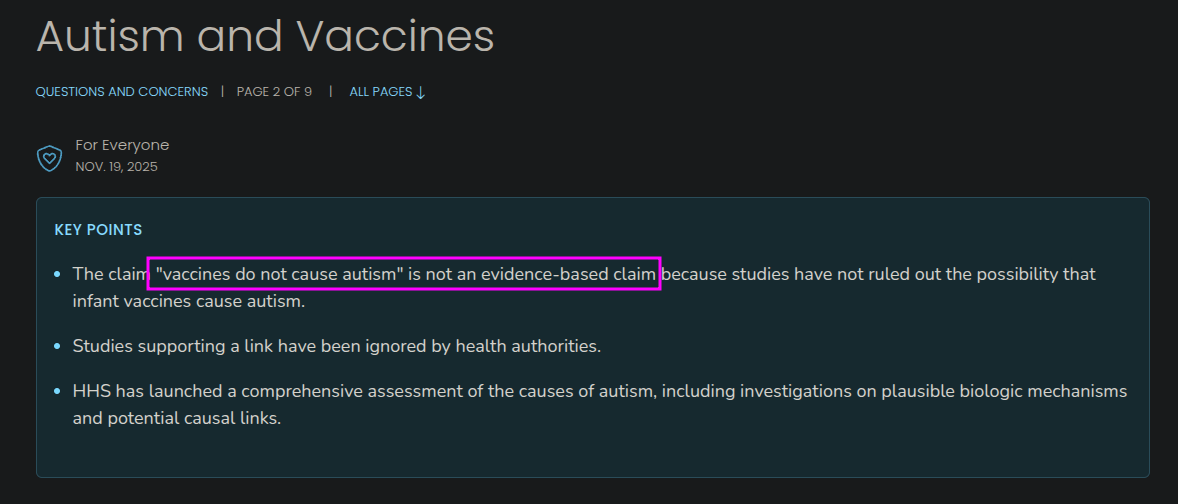Click the text 'and potential causal links.'
The height and width of the screenshot is (504, 1178).
(x=176, y=417)
